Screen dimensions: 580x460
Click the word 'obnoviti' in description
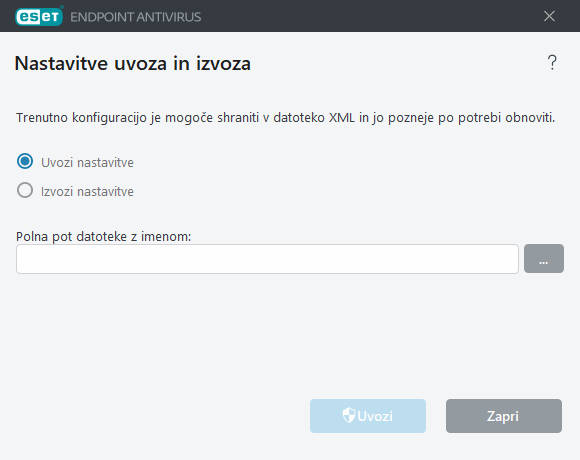530,118
